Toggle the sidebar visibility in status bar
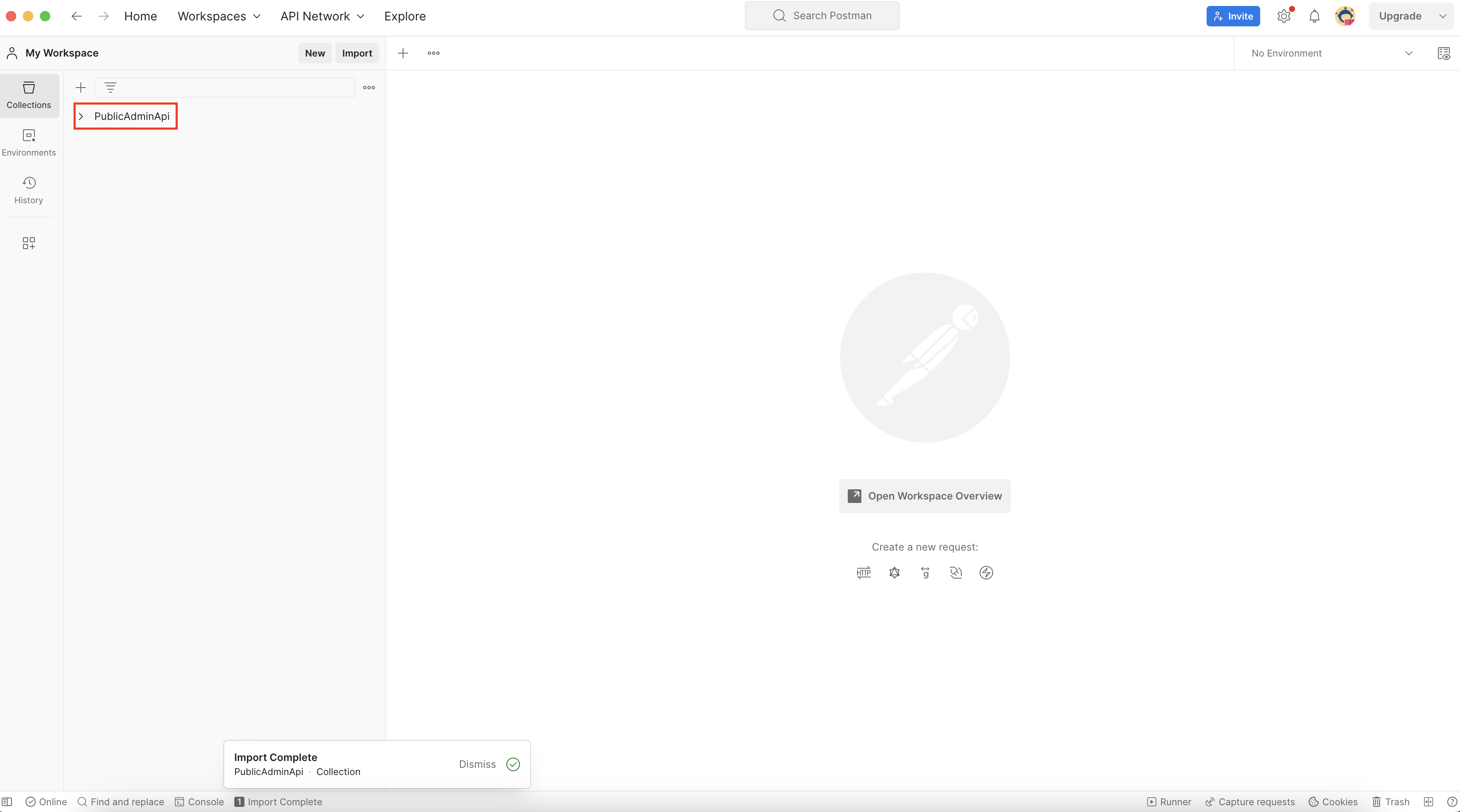Screen dimensions: 1460x812 tap(7, 802)
